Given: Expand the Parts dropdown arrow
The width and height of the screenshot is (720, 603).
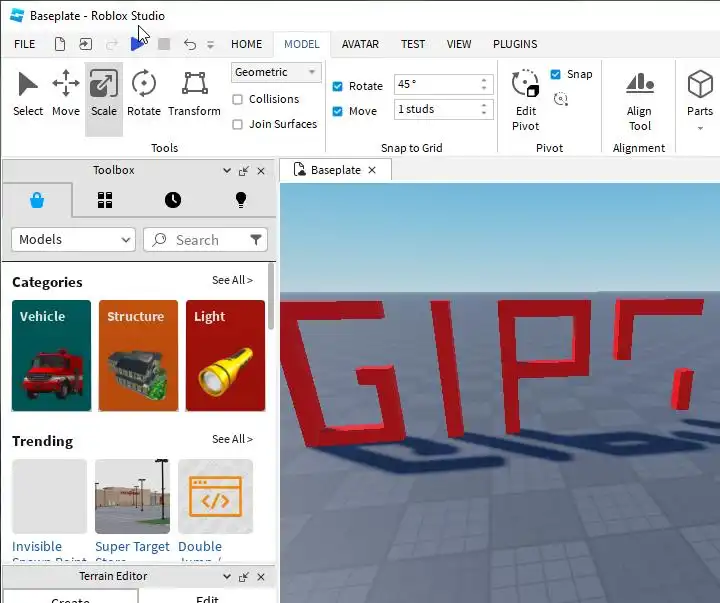Looking at the screenshot, I should point(700,128).
